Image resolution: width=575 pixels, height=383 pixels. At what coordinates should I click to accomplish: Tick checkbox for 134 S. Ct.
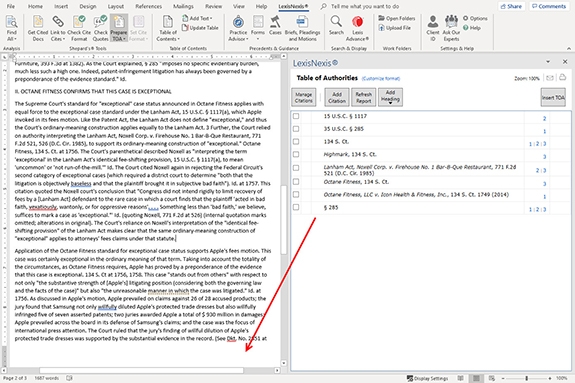coord(296,142)
